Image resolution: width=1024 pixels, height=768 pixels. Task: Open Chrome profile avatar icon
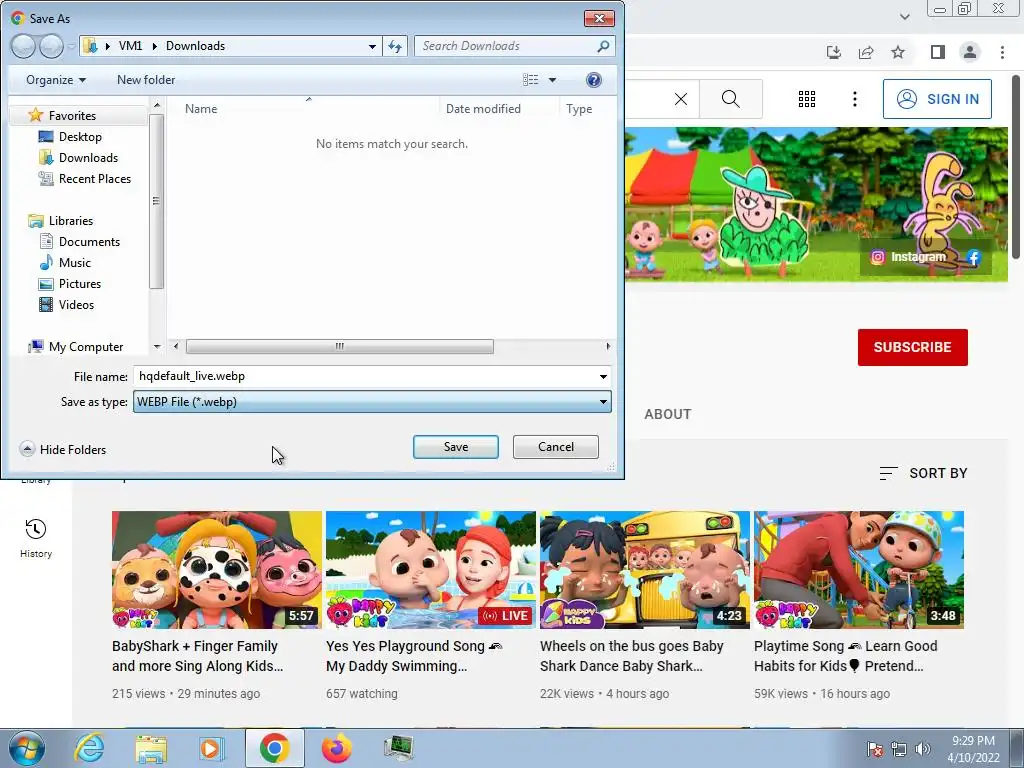pyautogui.click(x=970, y=52)
